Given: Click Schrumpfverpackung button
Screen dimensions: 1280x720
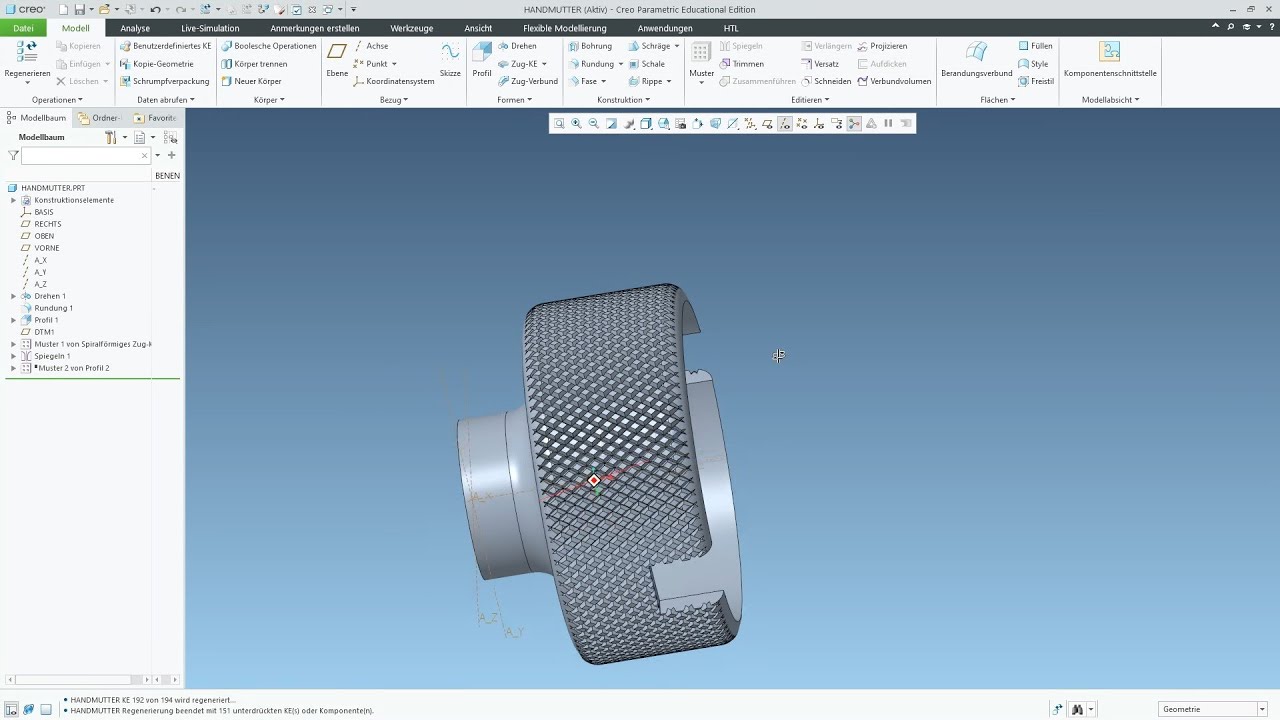Looking at the screenshot, I should [164, 81].
